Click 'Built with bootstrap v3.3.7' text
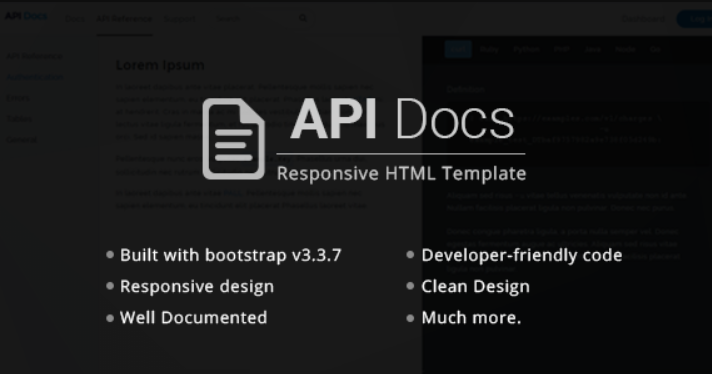Image resolution: width=712 pixels, height=374 pixels. tap(230, 255)
